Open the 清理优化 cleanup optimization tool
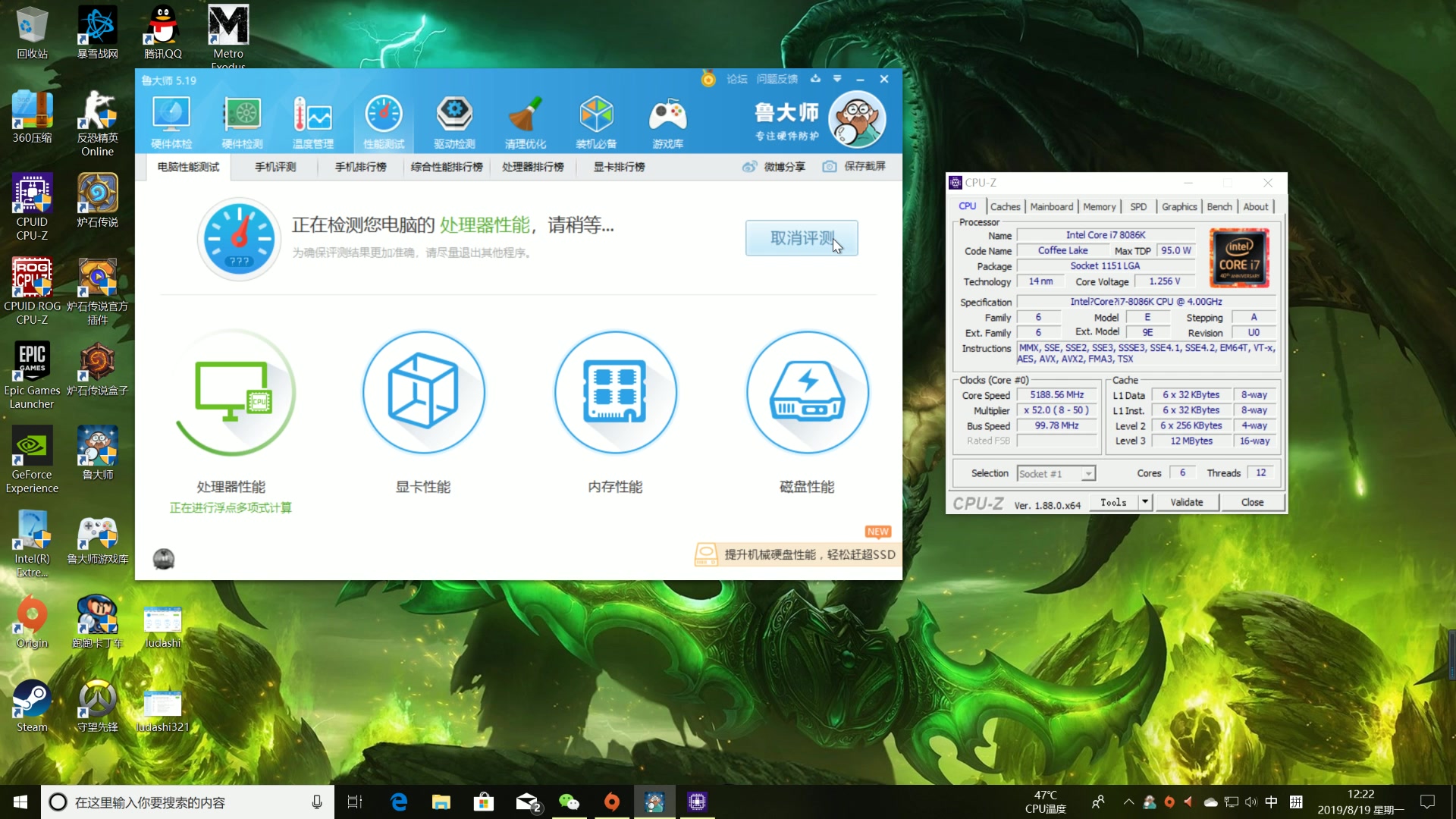This screenshot has width=1456, height=819. click(x=525, y=121)
